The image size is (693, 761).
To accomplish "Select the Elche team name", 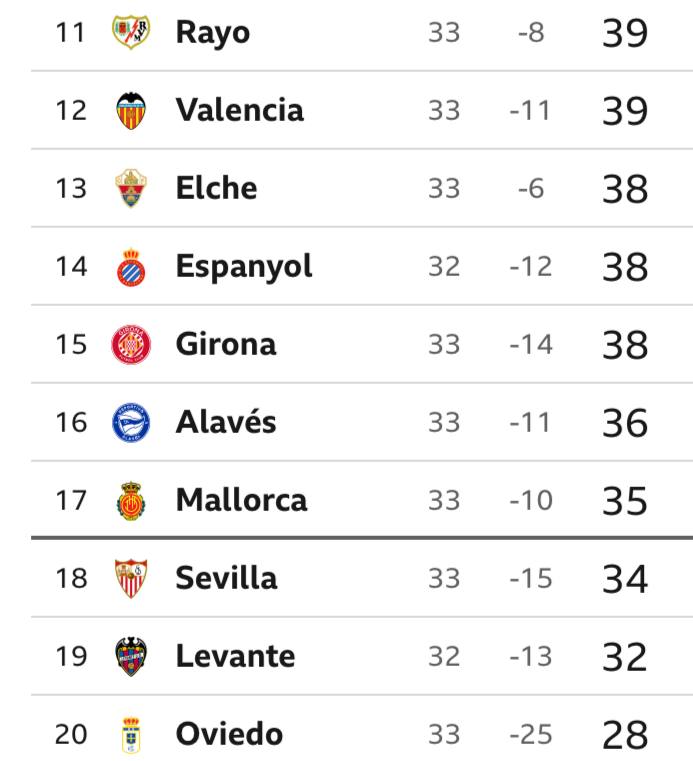I will [x=216, y=188].
